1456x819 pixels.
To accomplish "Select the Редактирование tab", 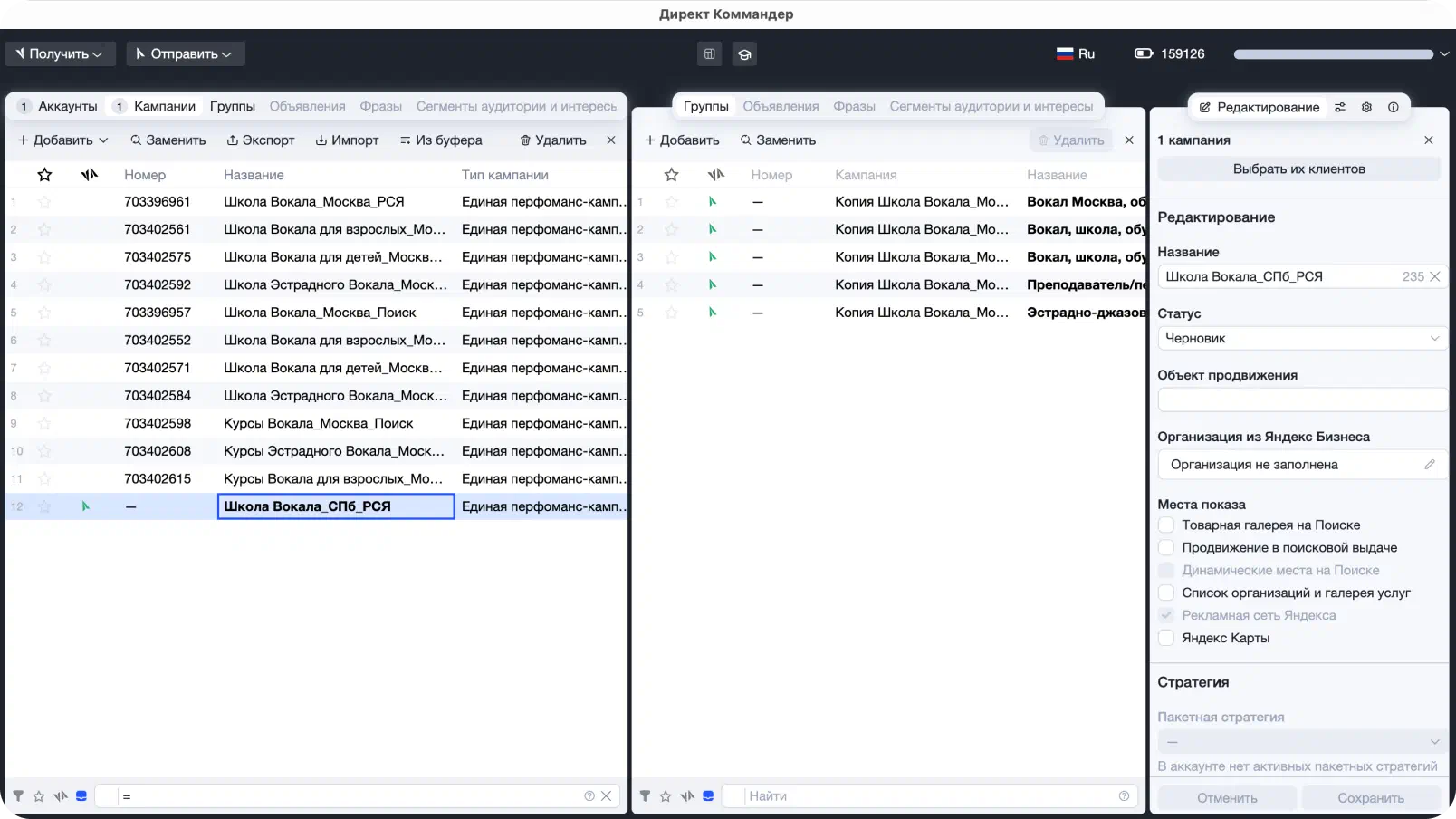I will coord(1259,107).
